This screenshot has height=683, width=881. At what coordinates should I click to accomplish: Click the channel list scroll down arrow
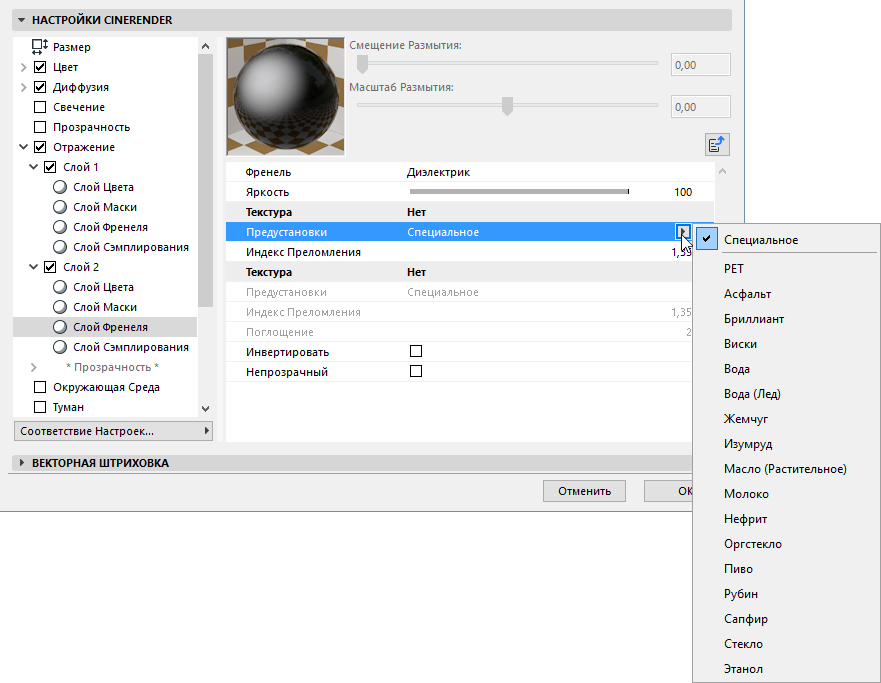click(x=205, y=408)
